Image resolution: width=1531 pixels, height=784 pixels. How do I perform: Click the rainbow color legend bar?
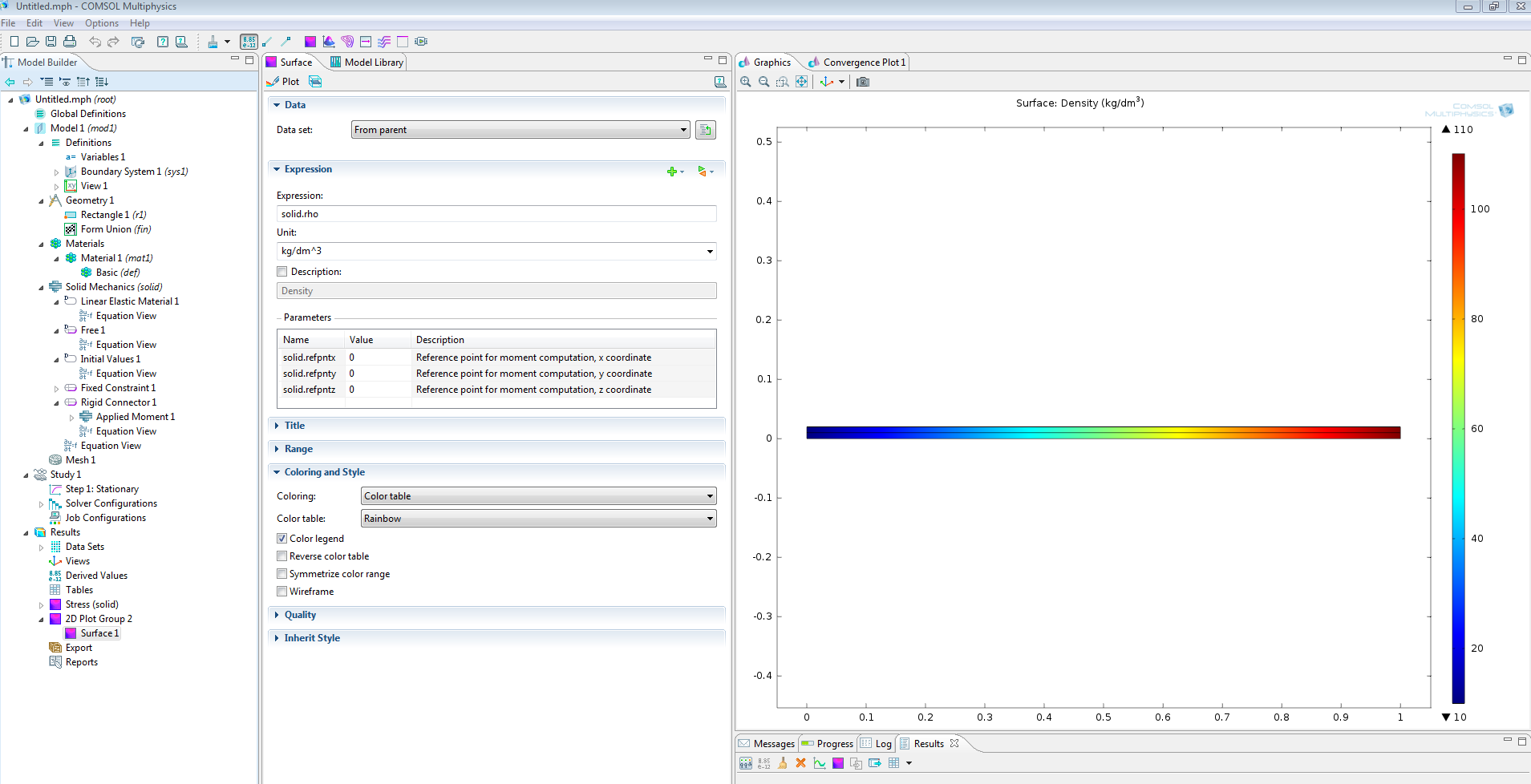(x=1458, y=428)
